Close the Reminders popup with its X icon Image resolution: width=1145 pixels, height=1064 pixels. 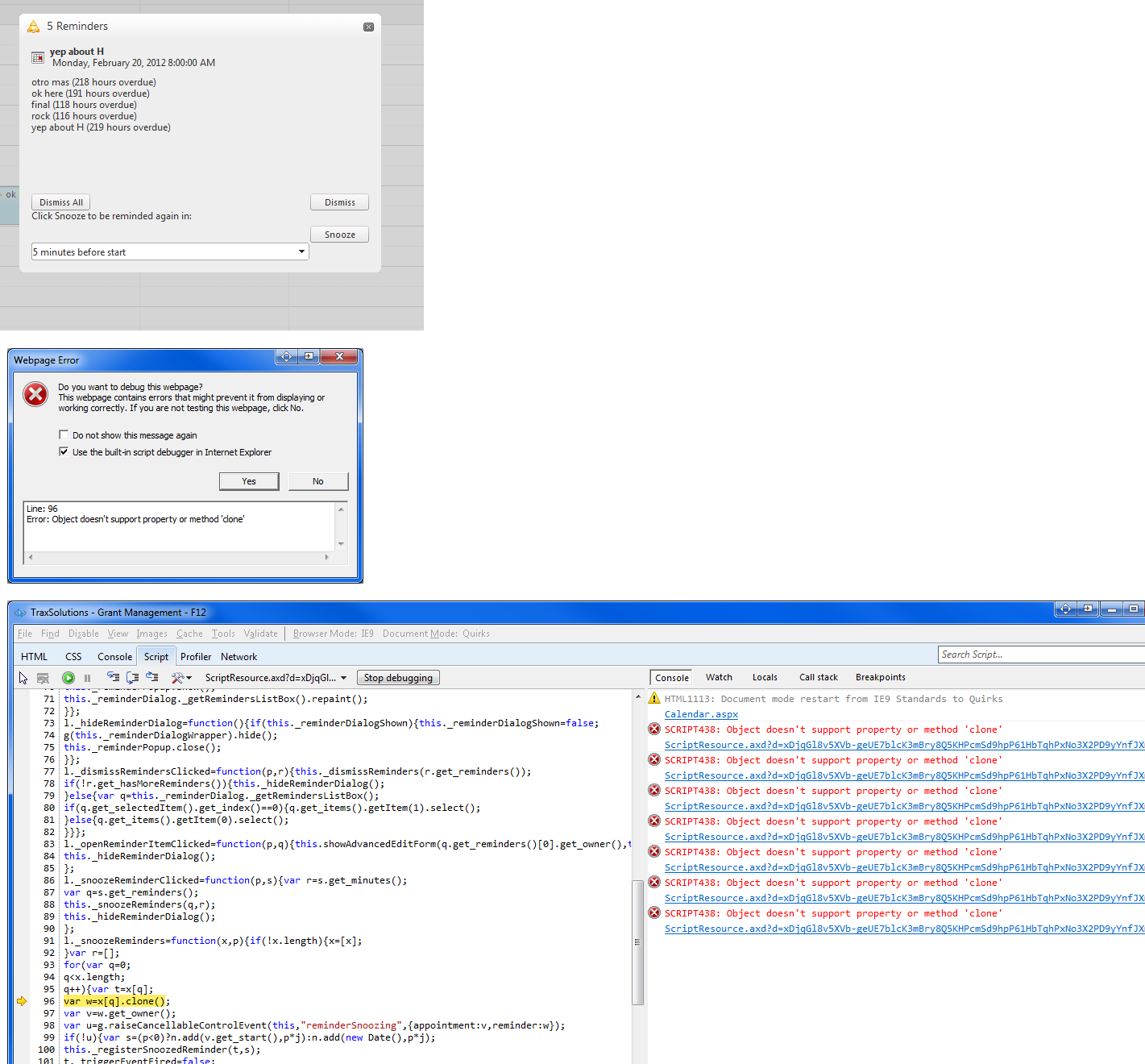368,27
